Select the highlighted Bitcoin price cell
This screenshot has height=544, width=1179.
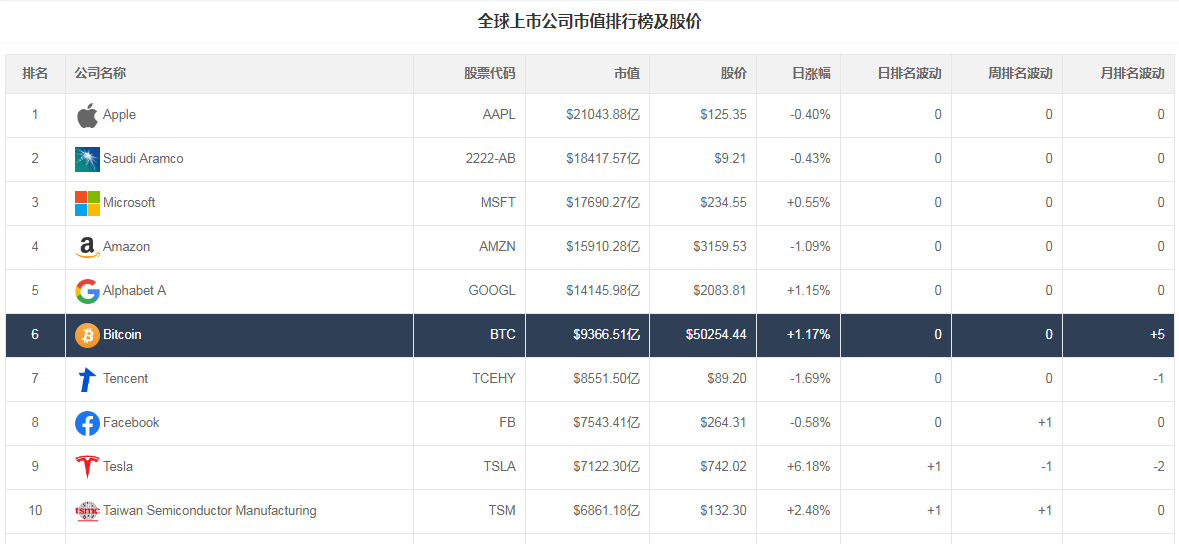[x=703, y=335]
